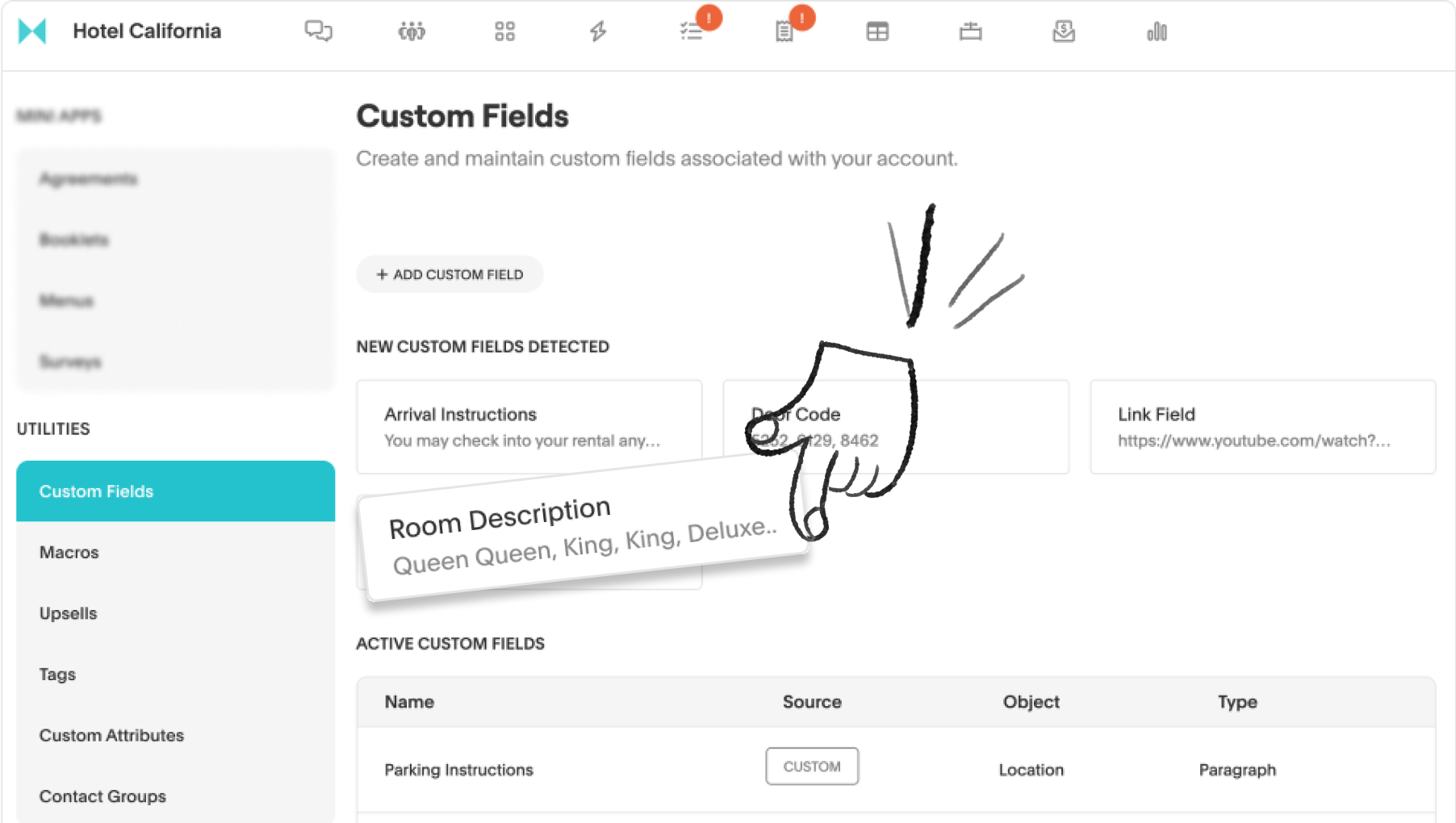Go to Custom Attributes in sidebar
The image size is (1456, 823).
coord(111,735)
